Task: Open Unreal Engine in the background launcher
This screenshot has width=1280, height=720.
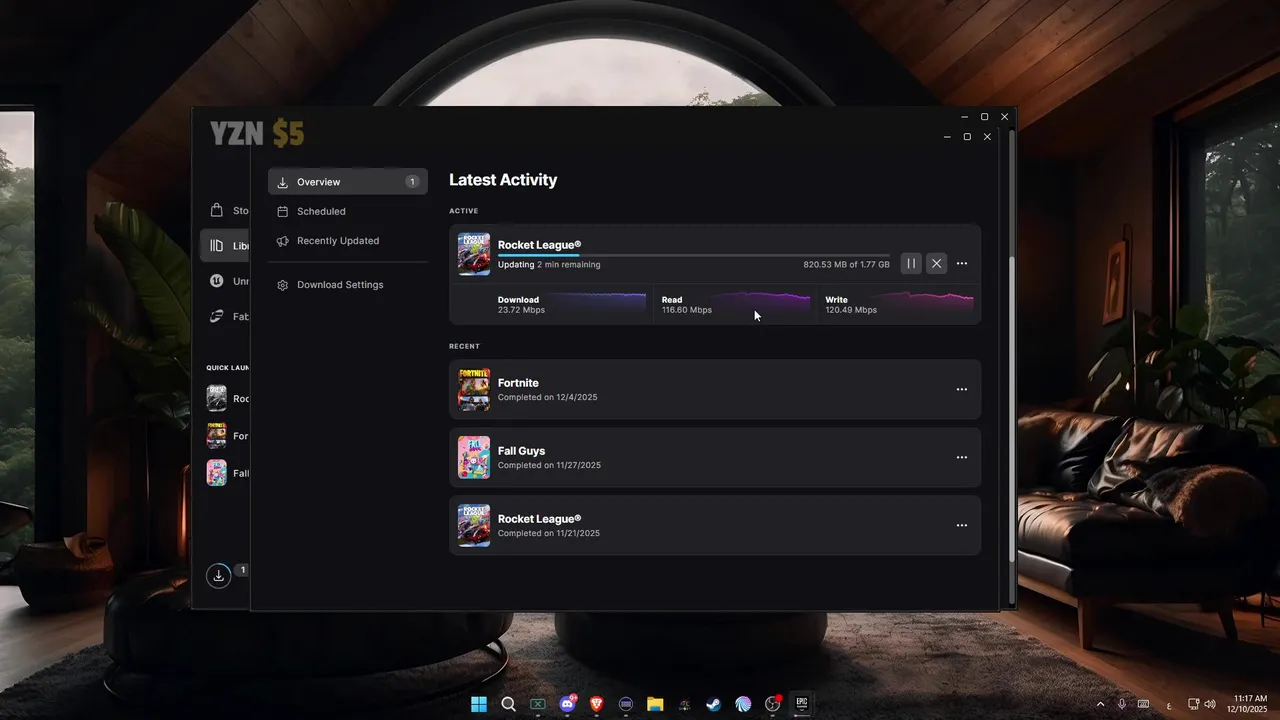Action: click(225, 281)
